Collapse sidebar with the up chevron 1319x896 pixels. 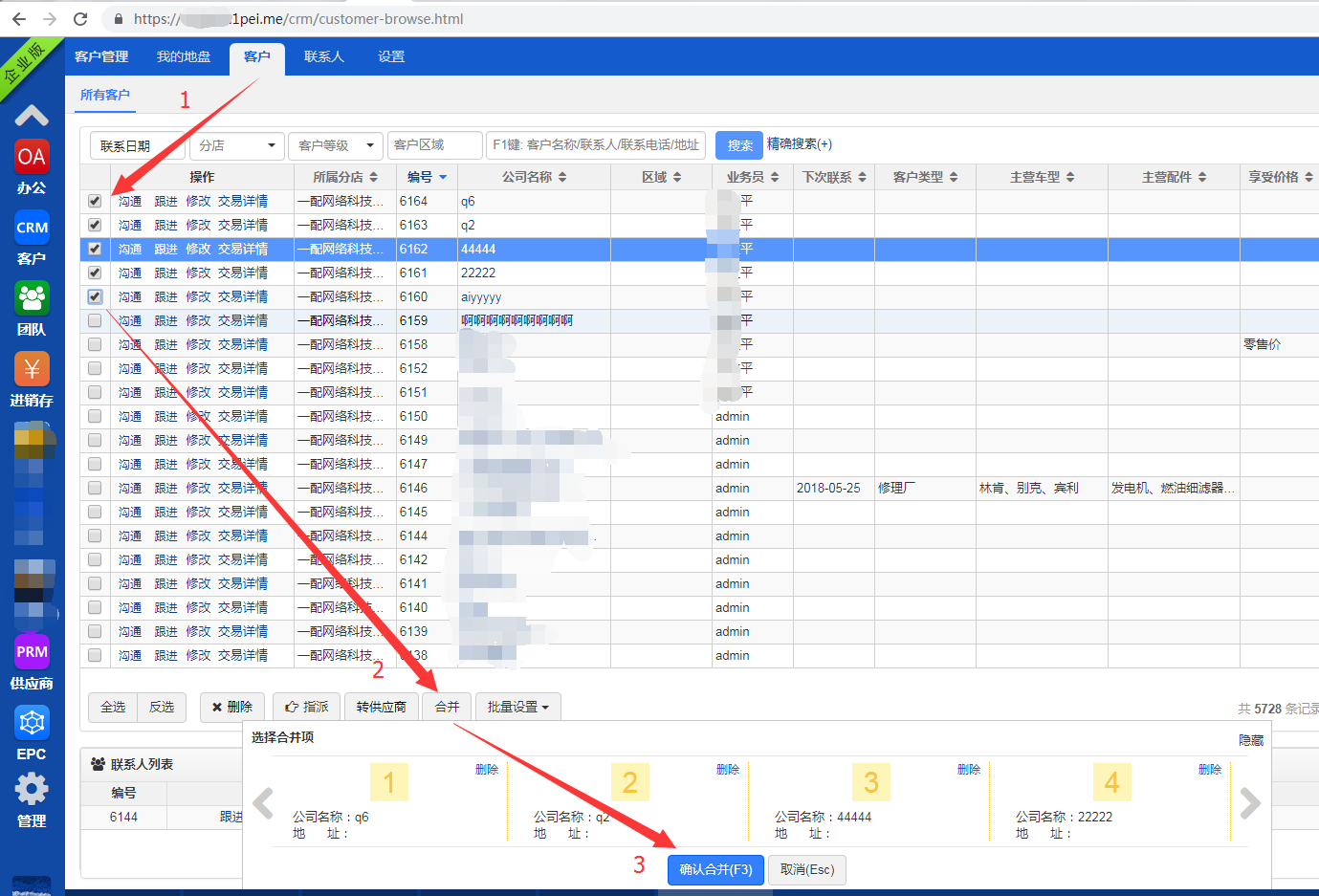coord(32,116)
